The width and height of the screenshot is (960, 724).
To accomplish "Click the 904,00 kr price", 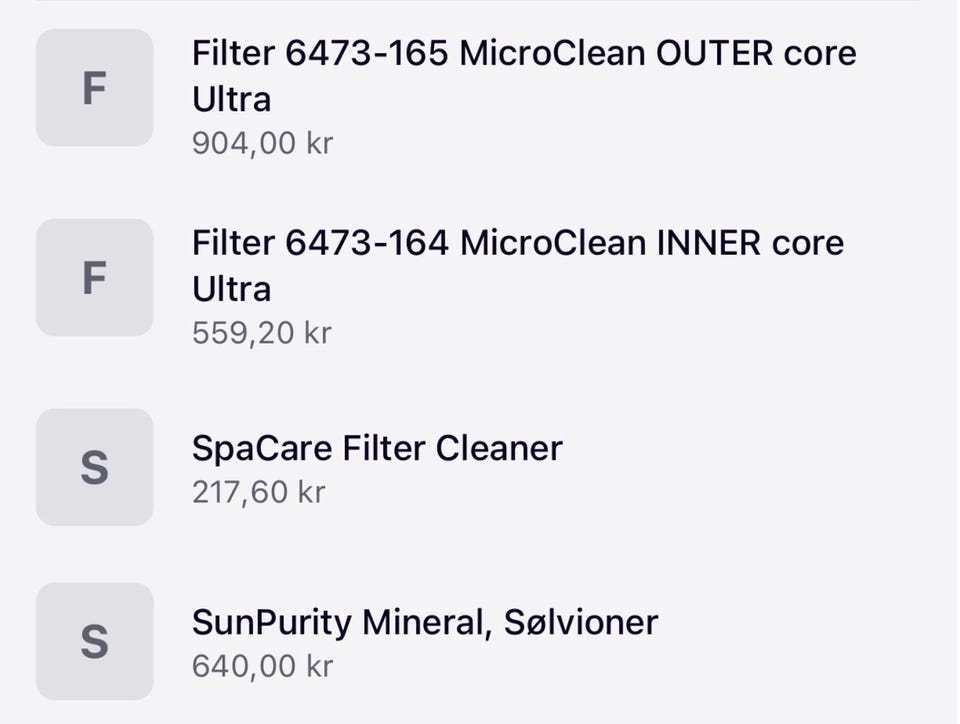I will click(x=263, y=143).
